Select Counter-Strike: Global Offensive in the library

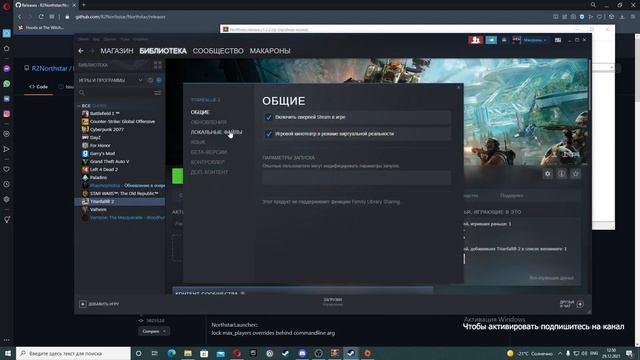(122, 122)
